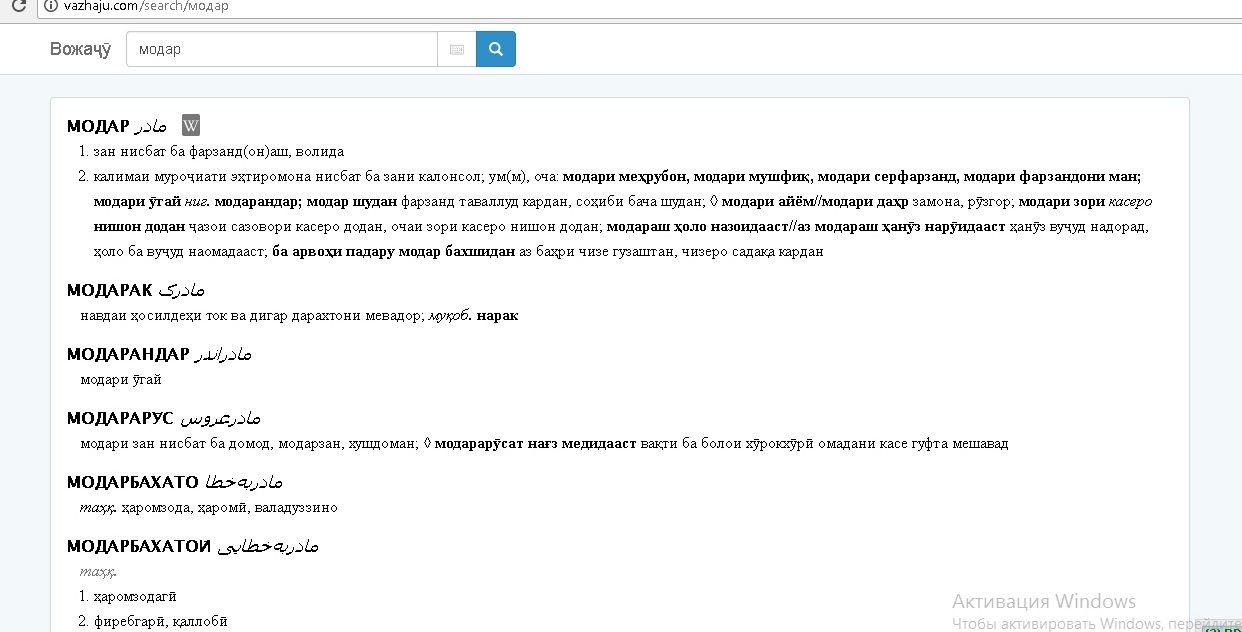The width and height of the screenshot is (1242, 632).
Task: Click the Persian script beside МОДАРАНДАР
Action: pos(222,354)
